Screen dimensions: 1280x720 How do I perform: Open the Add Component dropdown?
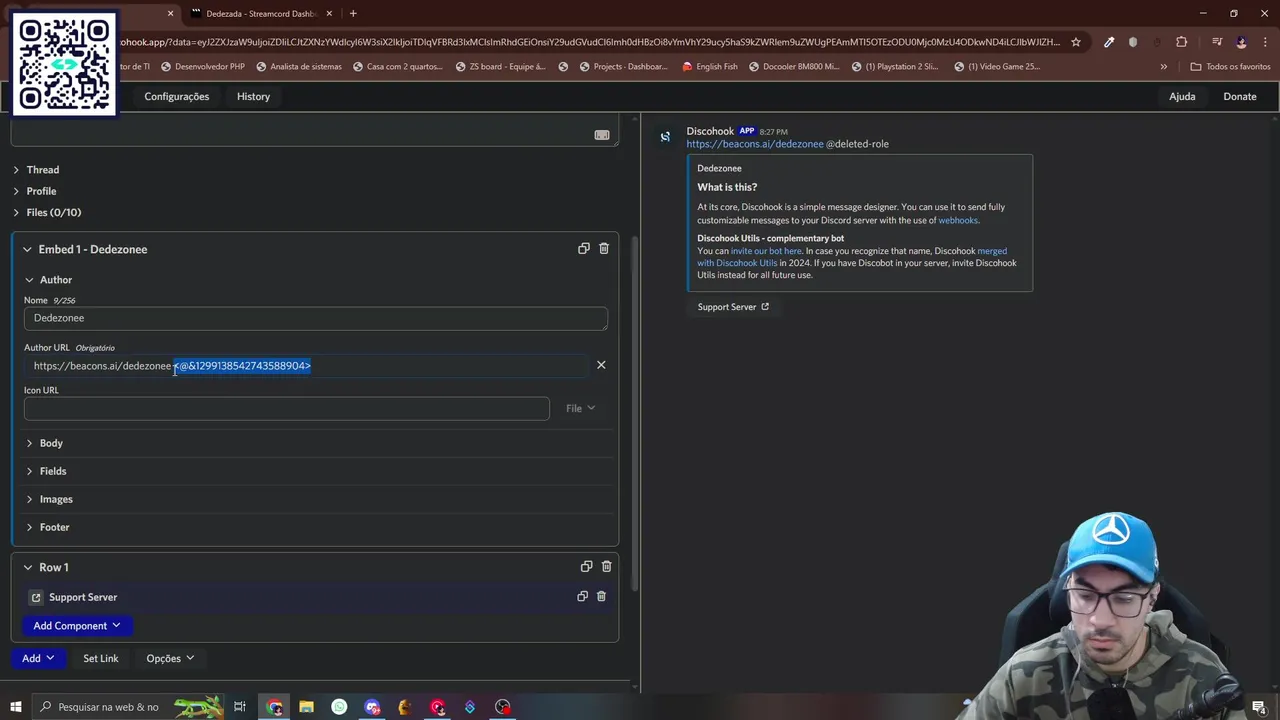[77, 626]
